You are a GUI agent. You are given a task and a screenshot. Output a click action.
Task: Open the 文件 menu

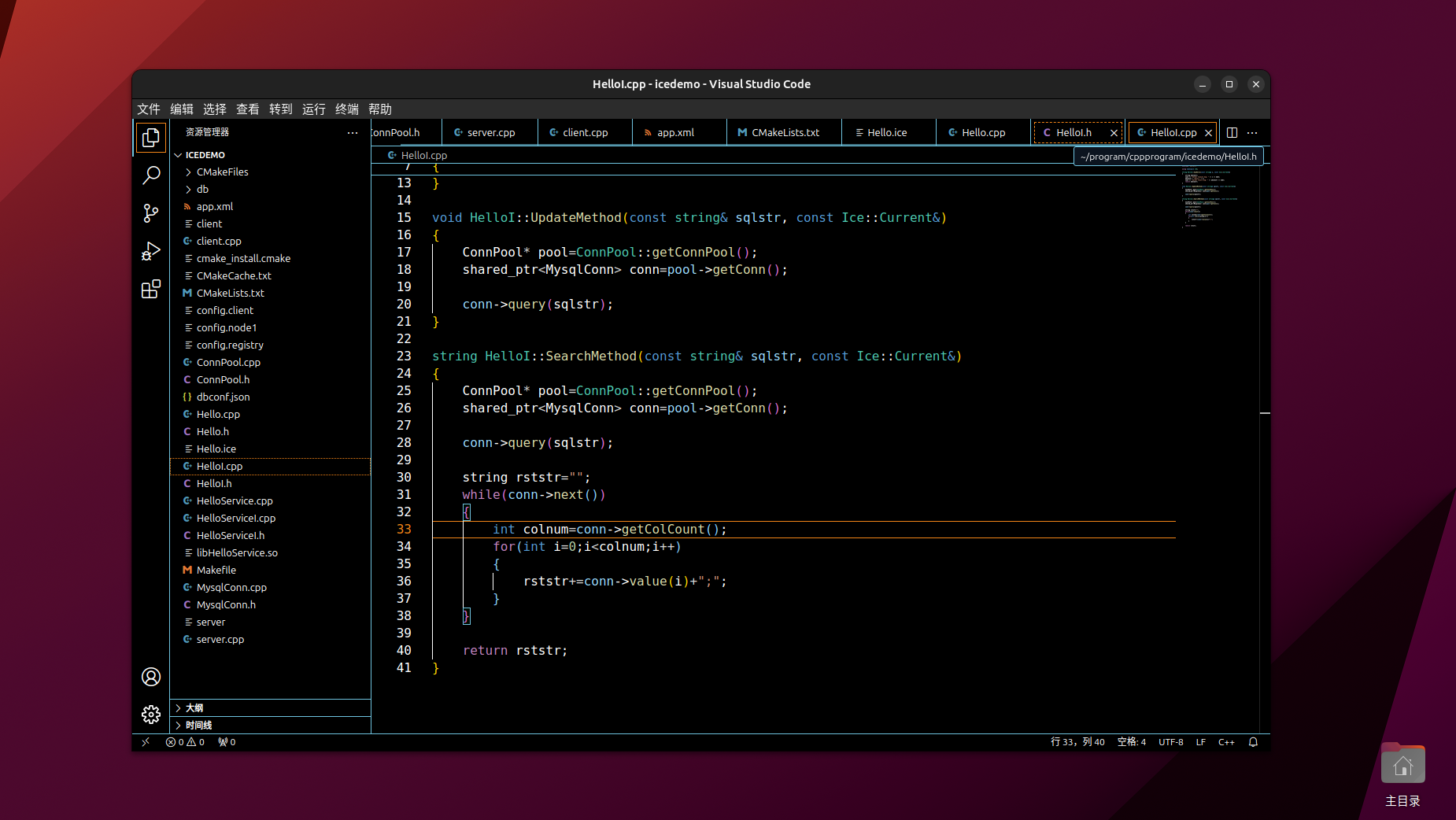pyautogui.click(x=149, y=109)
